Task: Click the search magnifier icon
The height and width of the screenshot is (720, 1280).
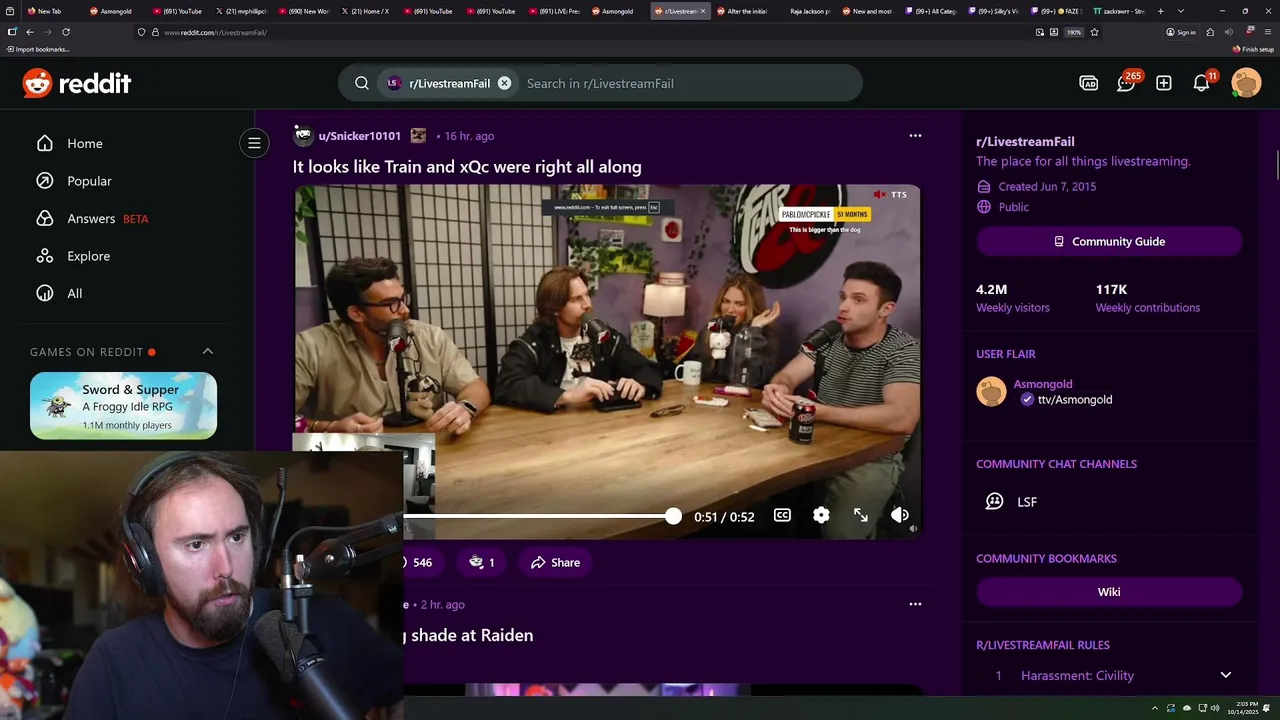Action: (362, 83)
